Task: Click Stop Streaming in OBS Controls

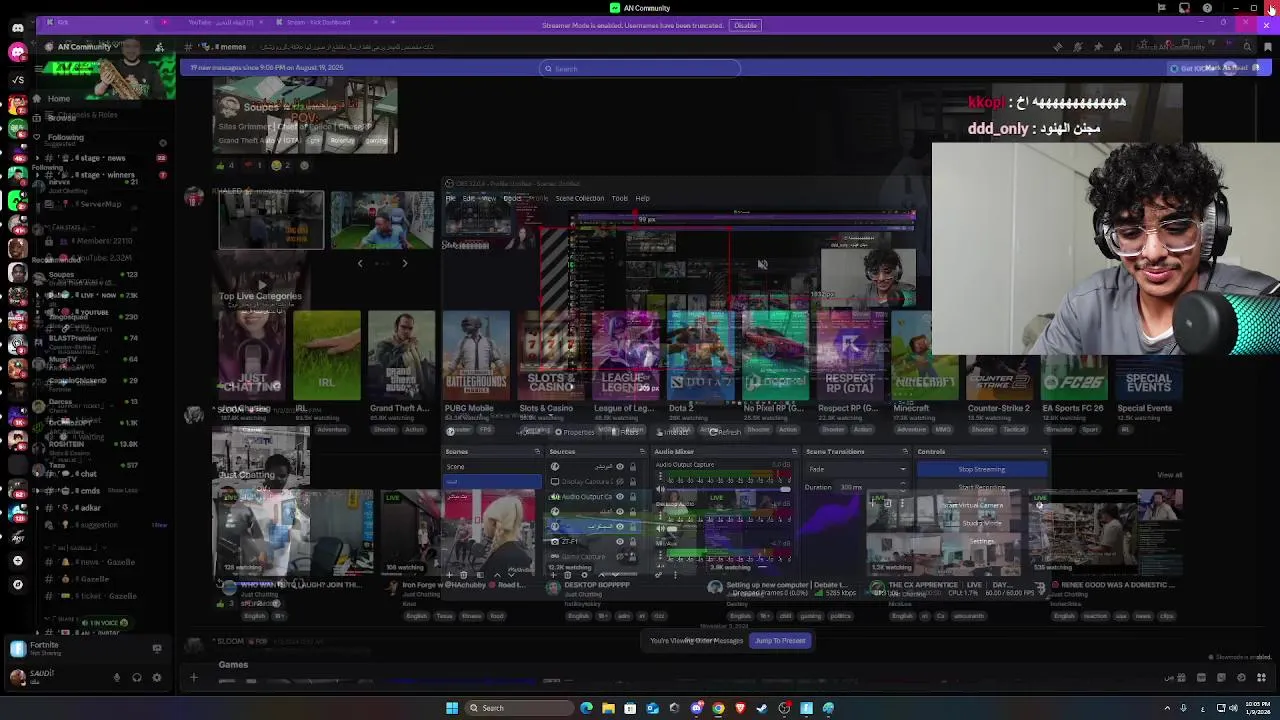Action: coord(981,469)
